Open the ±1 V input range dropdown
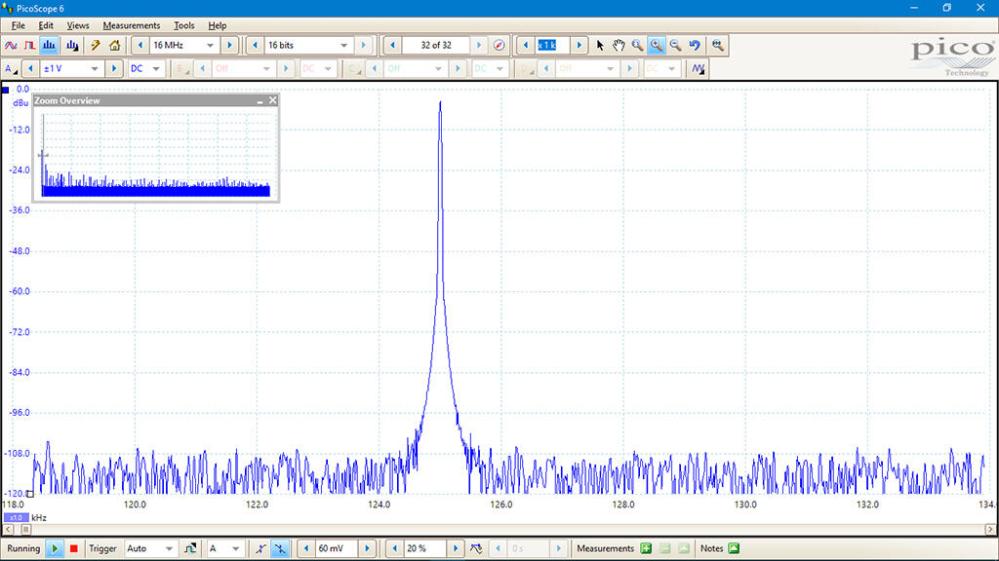Viewport: 999px width, 561px height. 95,69
